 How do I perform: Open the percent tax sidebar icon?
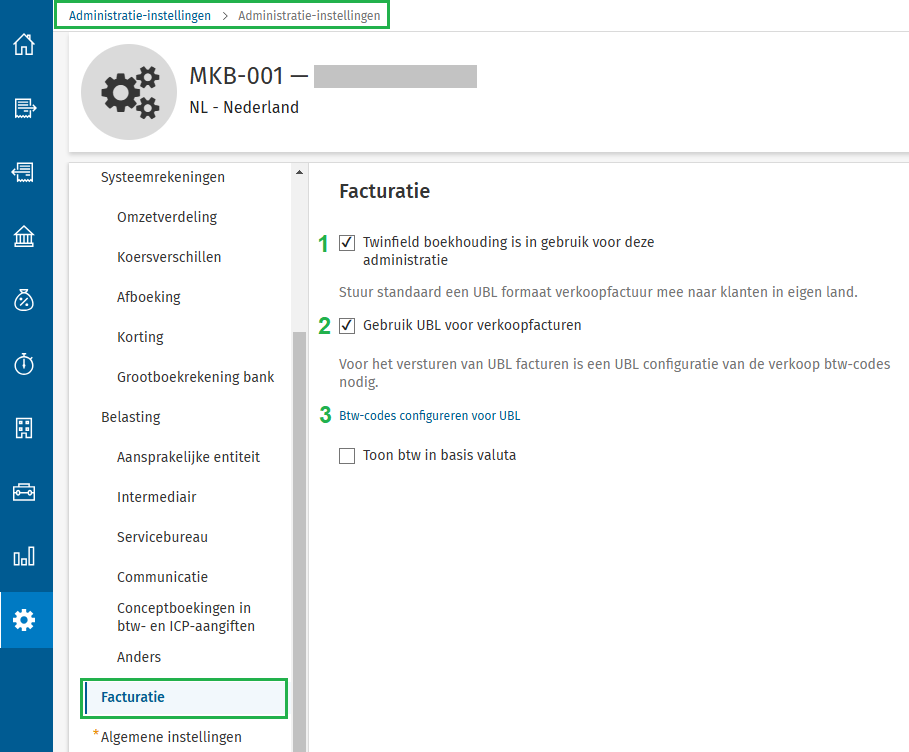[x=24, y=300]
